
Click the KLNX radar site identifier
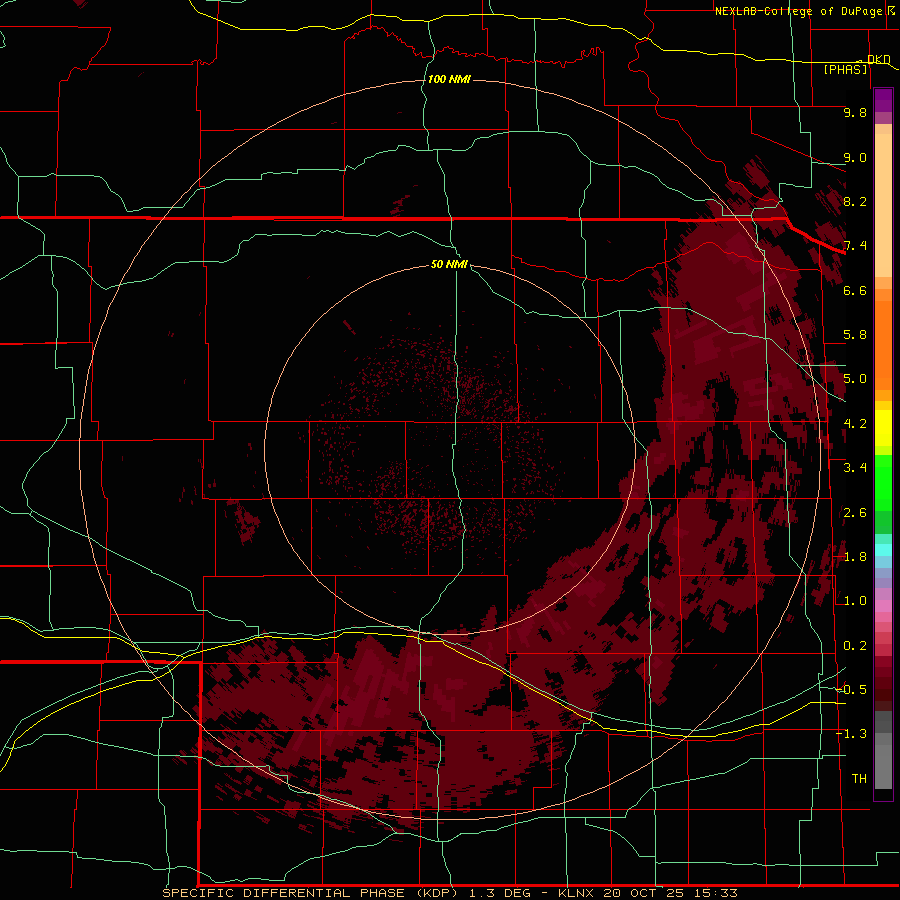pyautogui.click(x=576, y=893)
